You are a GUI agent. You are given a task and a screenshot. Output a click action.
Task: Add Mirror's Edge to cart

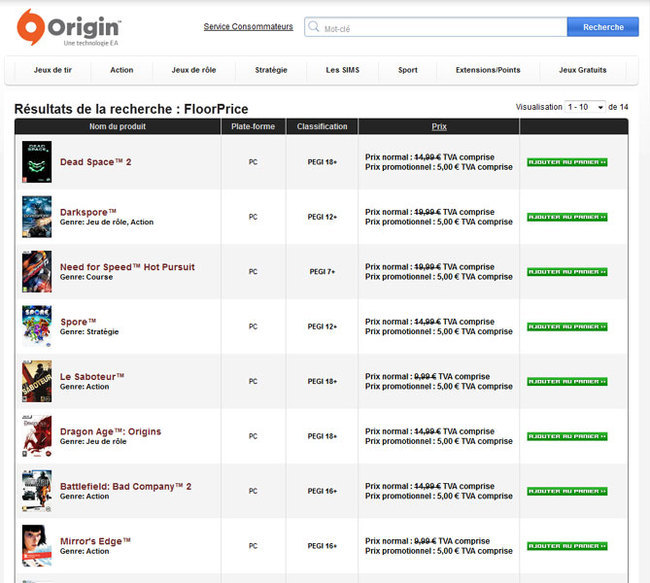[x=567, y=546]
